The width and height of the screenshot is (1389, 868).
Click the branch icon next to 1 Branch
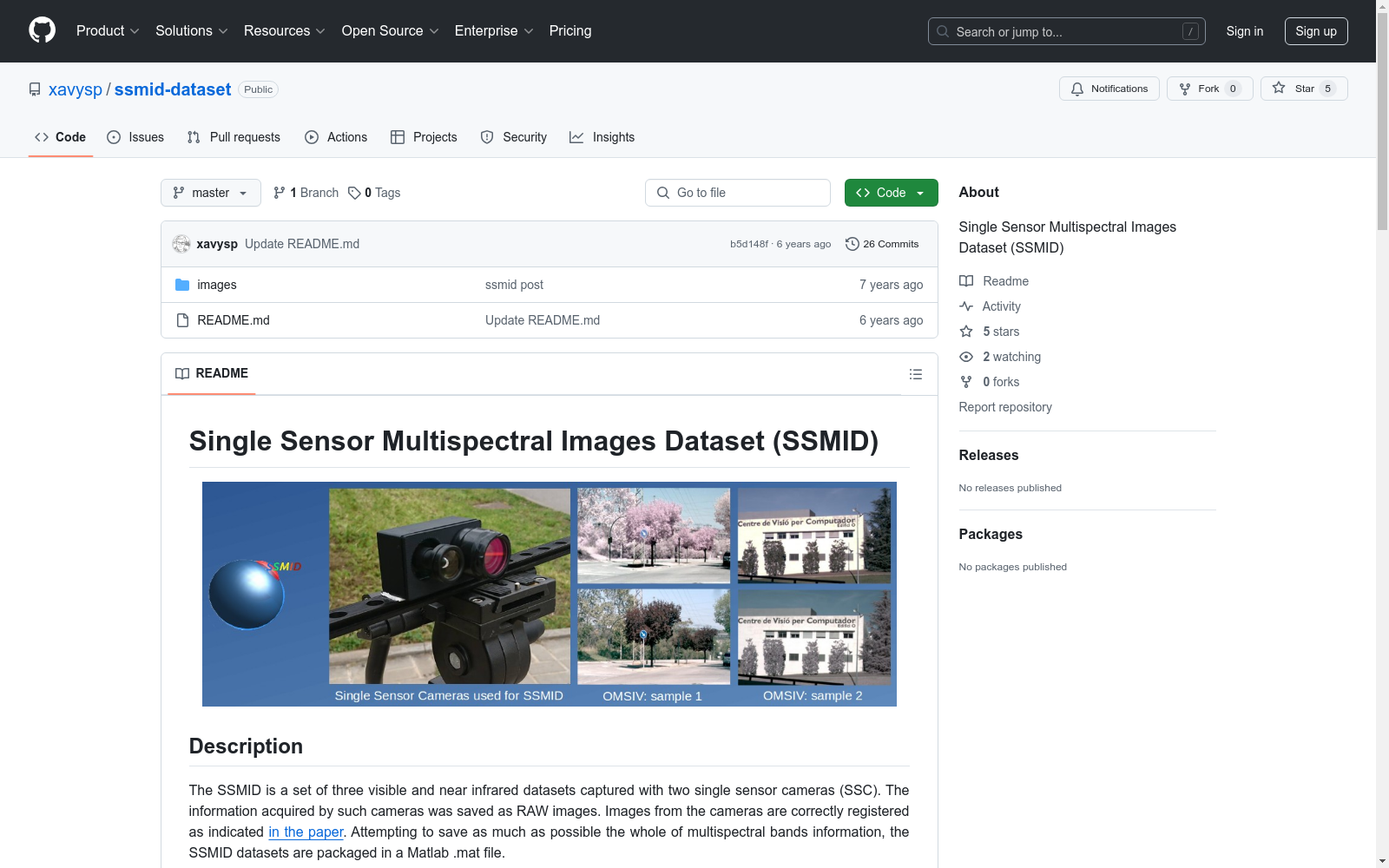pyautogui.click(x=280, y=193)
